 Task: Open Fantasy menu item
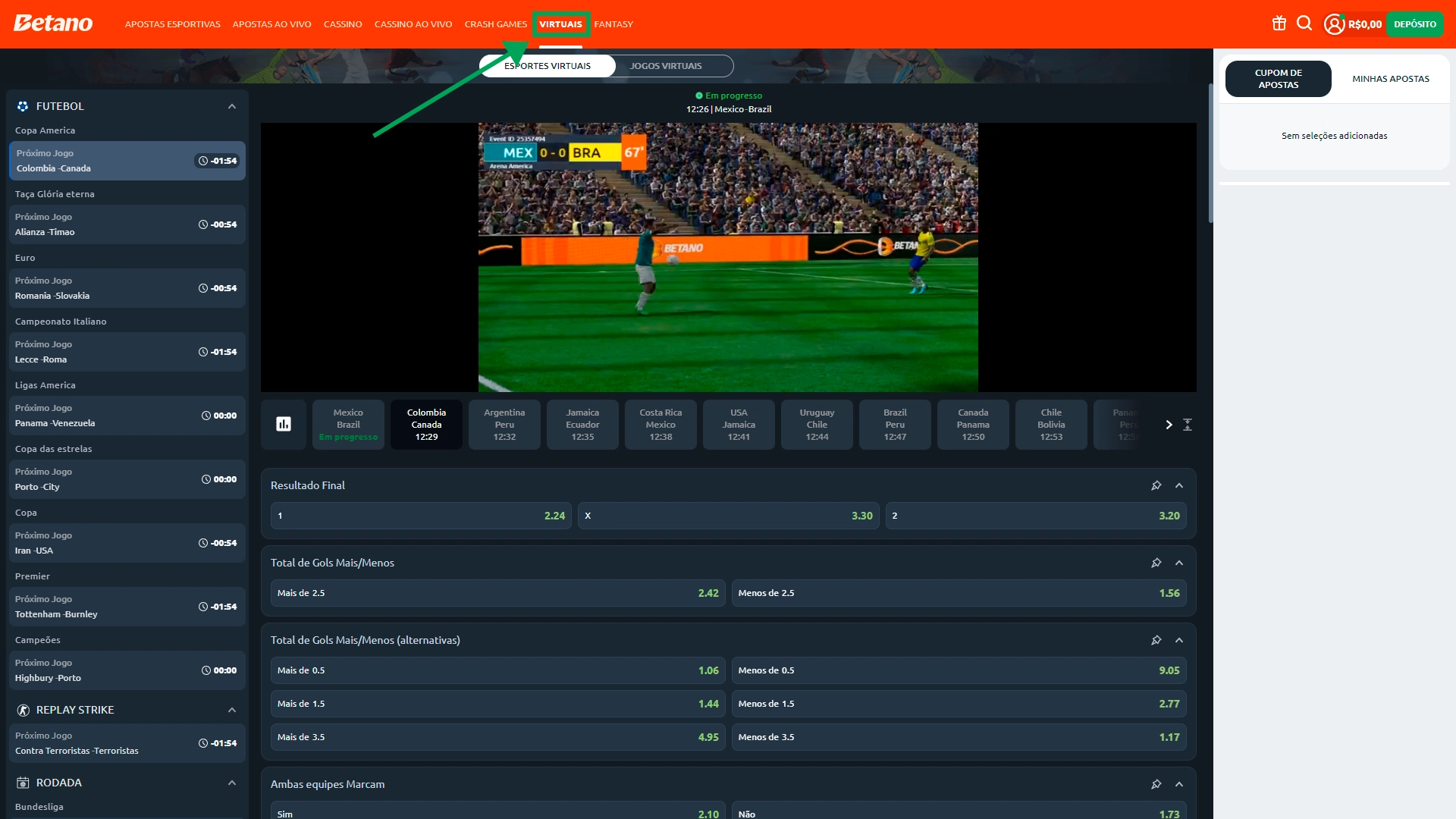click(x=613, y=24)
